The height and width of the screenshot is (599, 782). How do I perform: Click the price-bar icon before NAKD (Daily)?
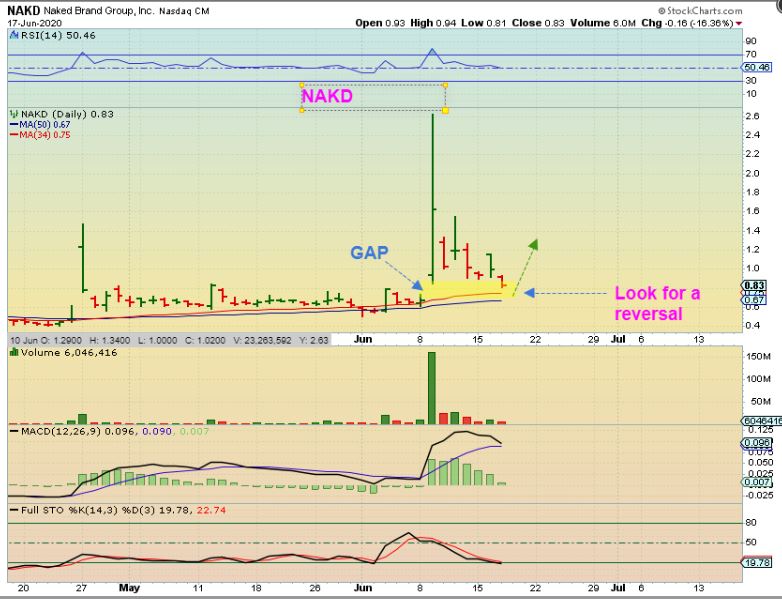[x=14, y=114]
